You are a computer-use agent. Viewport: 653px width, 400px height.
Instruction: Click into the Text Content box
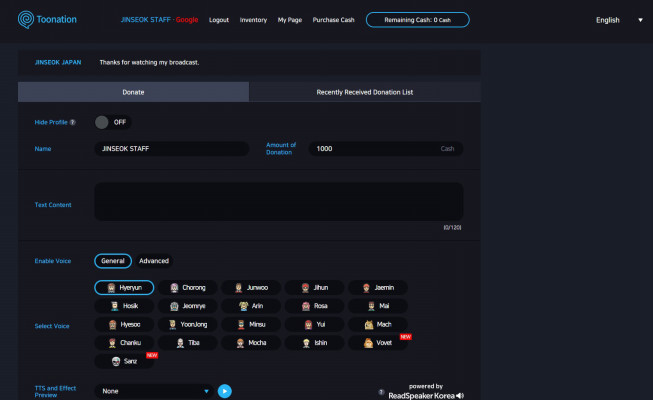[x=279, y=202]
